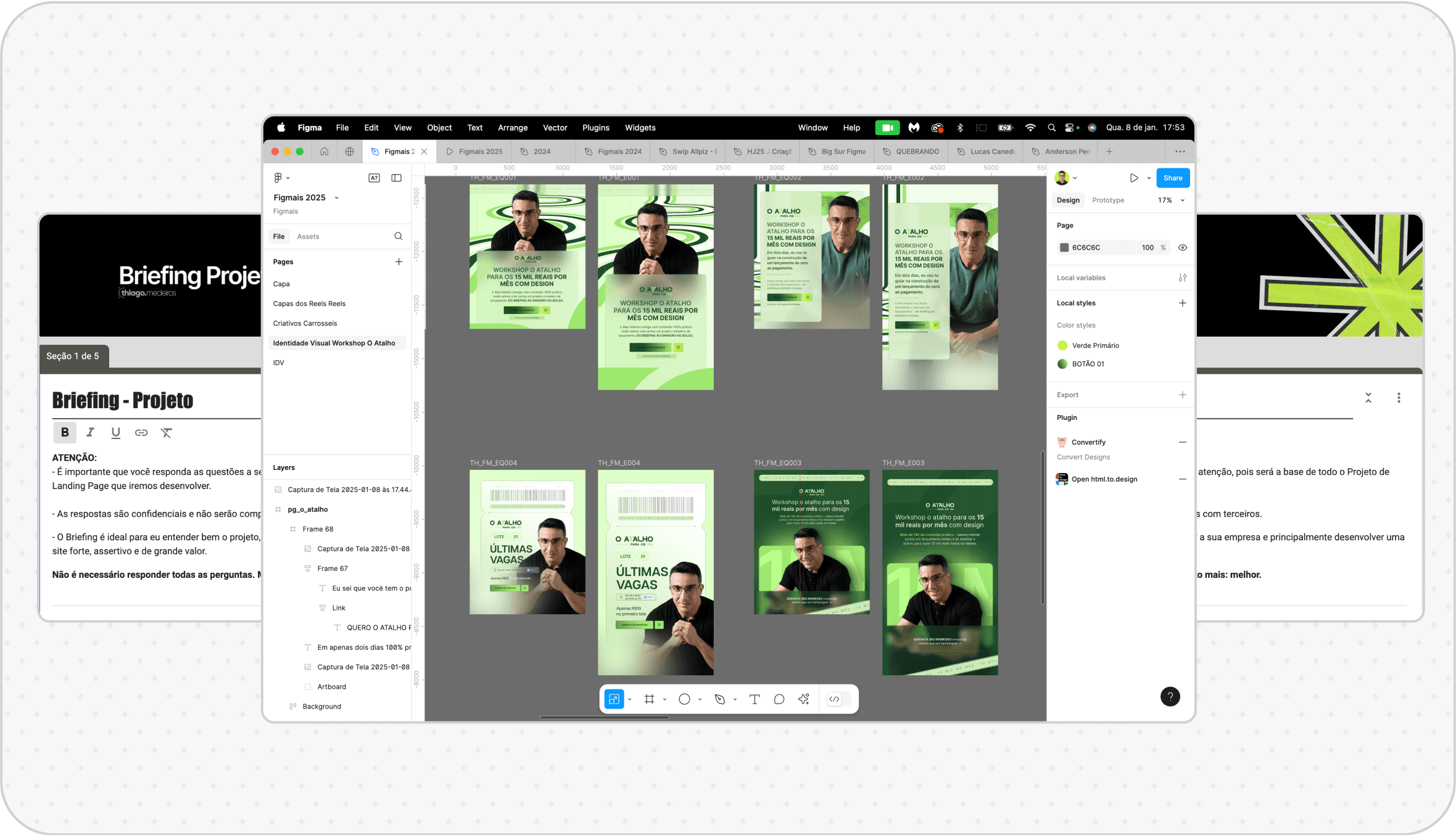Open Spotlight search in the menu bar
The width and height of the screenshot is (1456, 835).
pyautogui.click(x=1052, y=128)
